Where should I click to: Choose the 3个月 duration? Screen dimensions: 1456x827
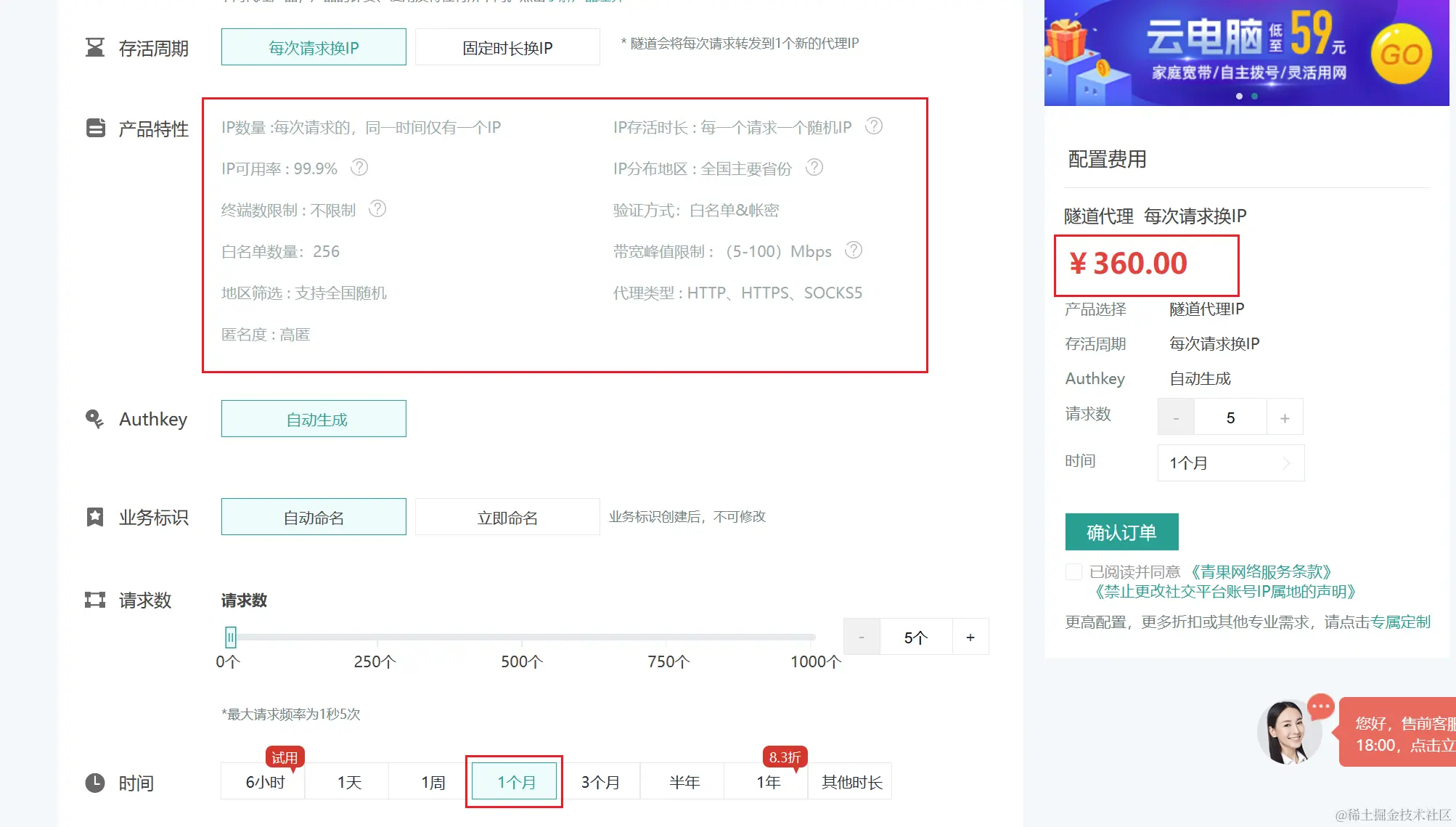coord(600,781)
